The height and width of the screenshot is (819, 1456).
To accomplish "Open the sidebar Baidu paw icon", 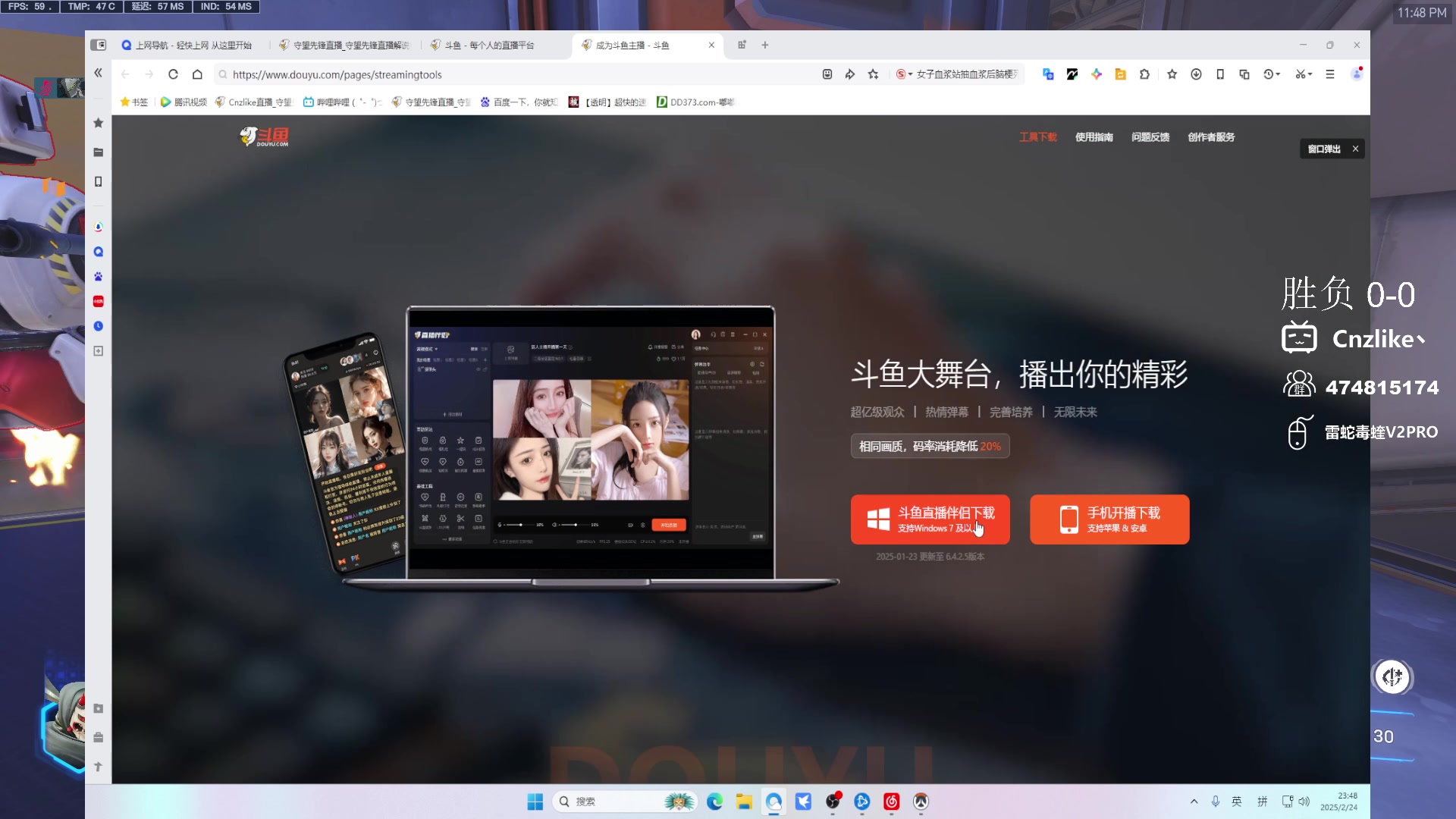I will [98, 277].
